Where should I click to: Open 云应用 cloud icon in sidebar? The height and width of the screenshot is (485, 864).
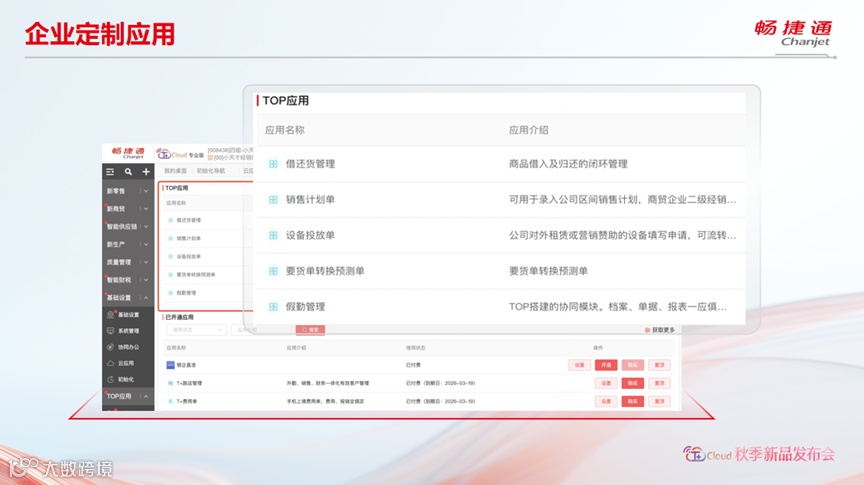110,363
